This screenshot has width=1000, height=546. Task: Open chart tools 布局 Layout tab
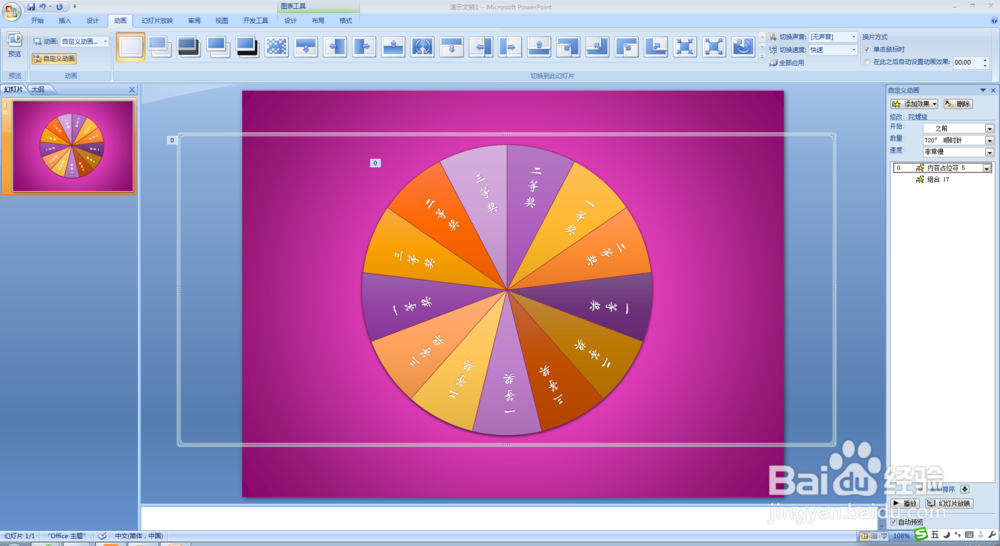pos(318,20)
